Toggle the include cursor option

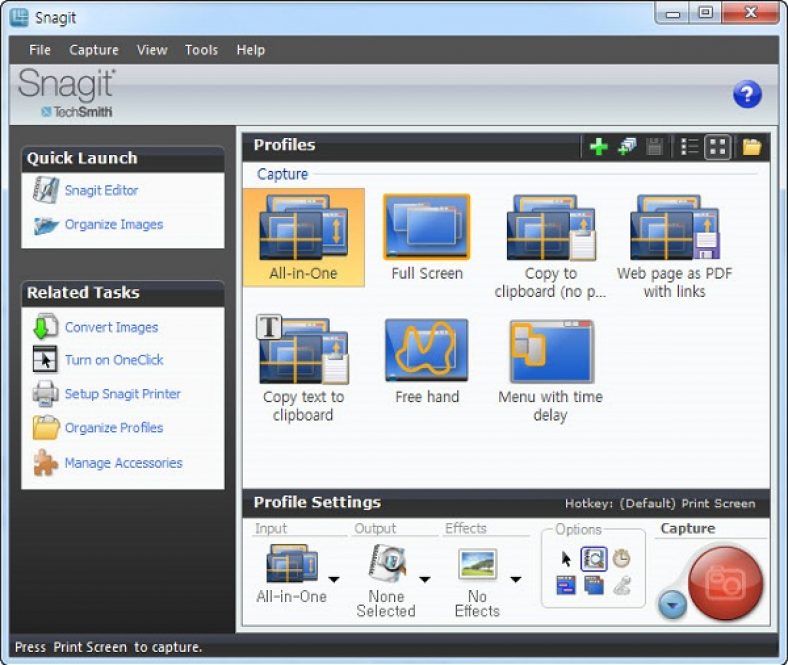point(566,558)
